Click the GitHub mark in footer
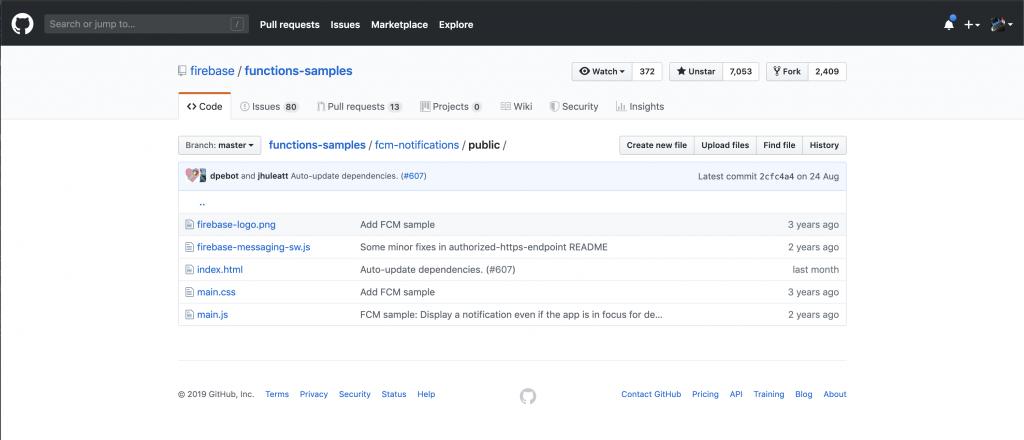Viewport: 1024px width, 440px height. [528, 396]
